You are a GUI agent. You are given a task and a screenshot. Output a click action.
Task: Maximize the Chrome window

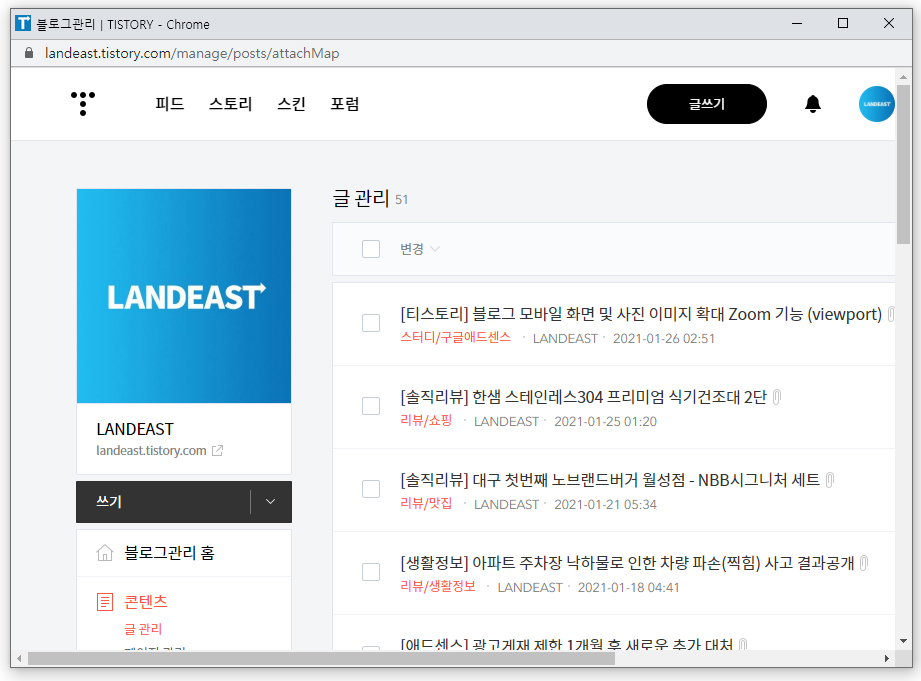click(843, 24)
